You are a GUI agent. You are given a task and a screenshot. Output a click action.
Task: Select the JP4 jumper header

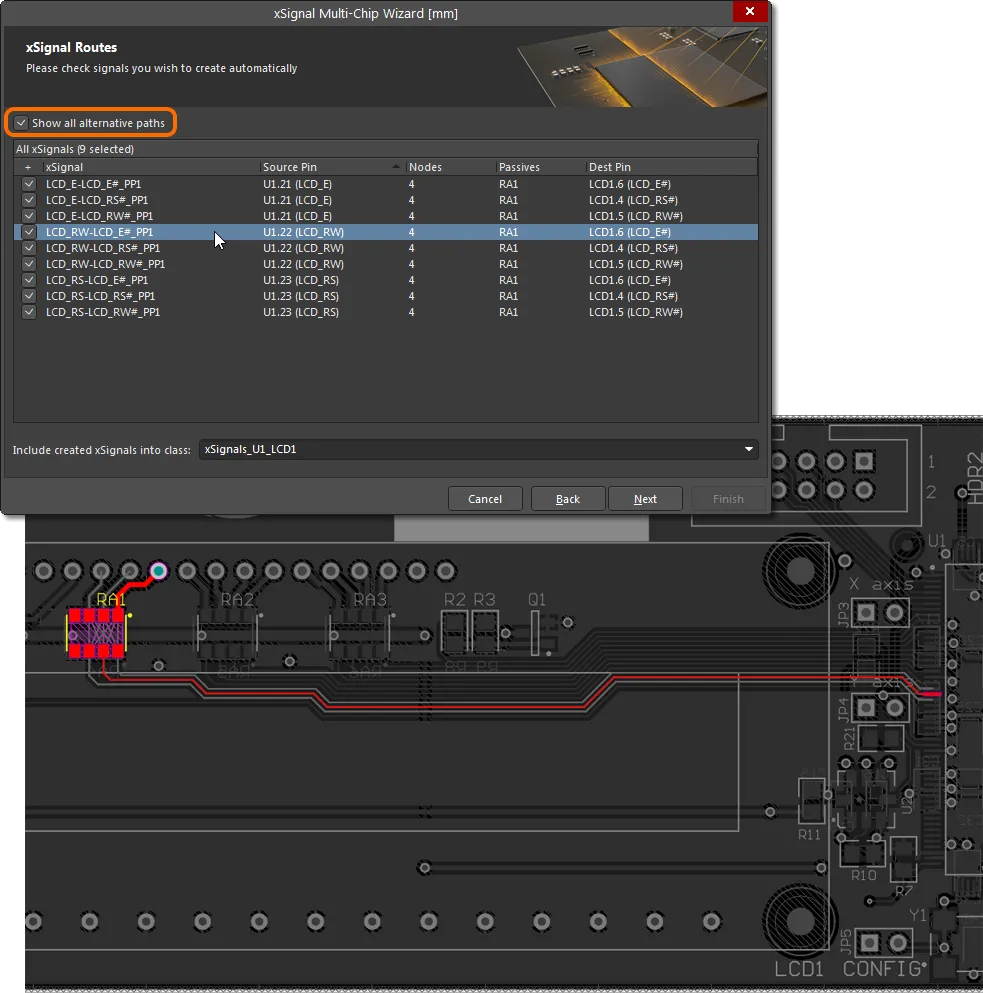pyautogui.click(x=880, y=707)
